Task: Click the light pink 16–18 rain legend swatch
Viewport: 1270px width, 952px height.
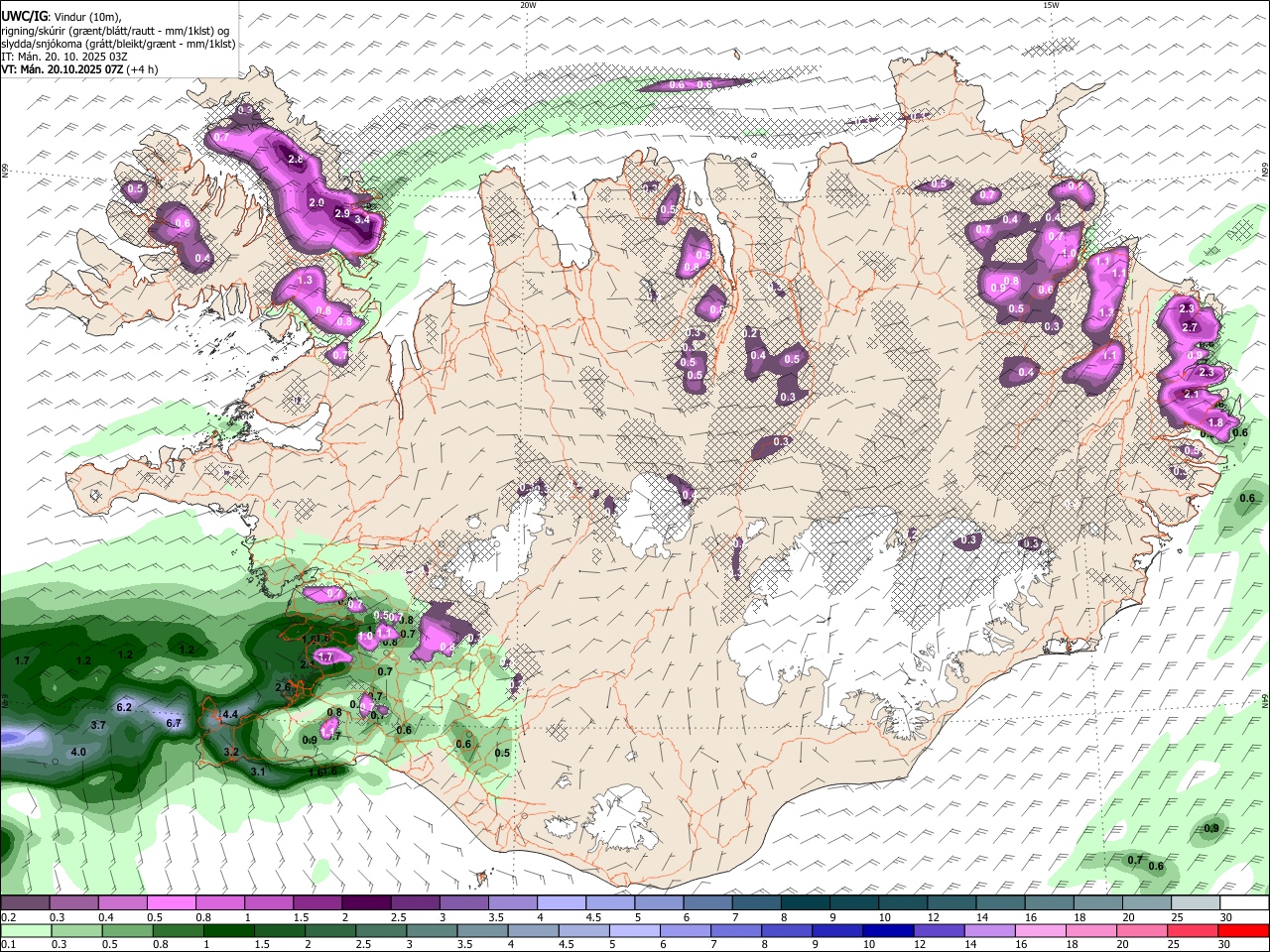Action: click(x=1041, y=930)
